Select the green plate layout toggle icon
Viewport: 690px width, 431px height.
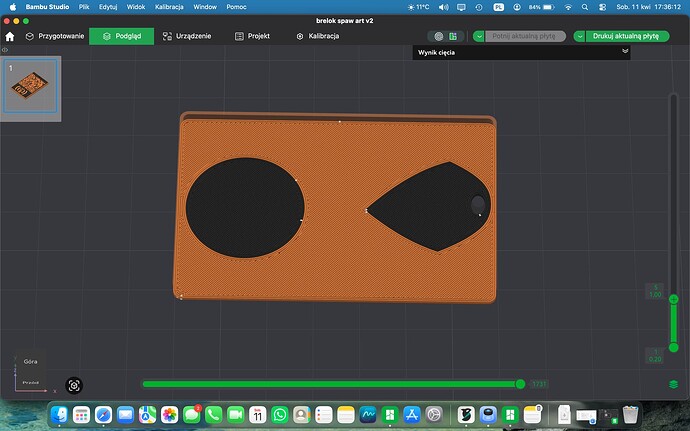point(453,37)
